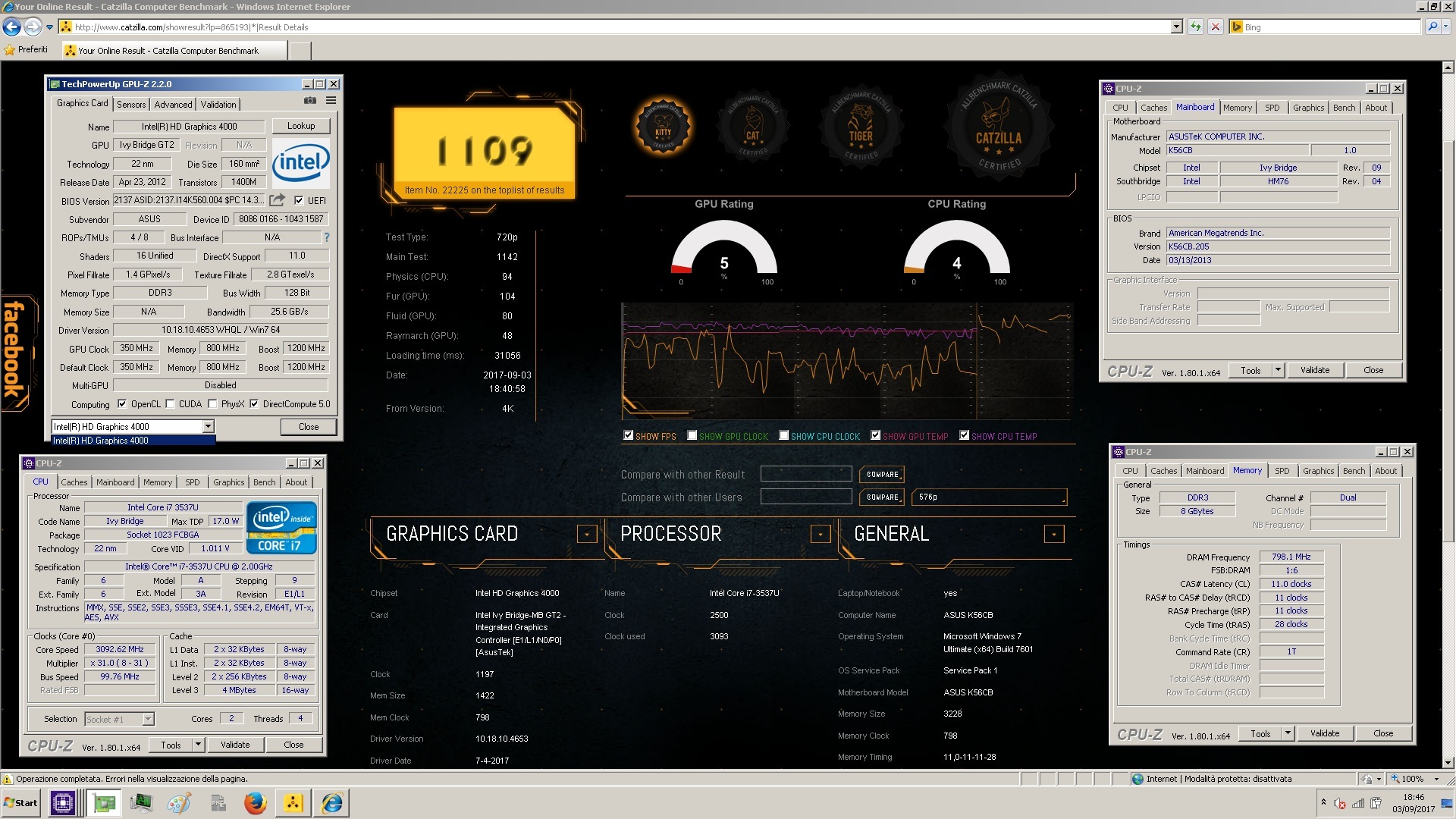Click the Bing search input box
Screen dimensions: 1456x819
(x=1330, y=27)
